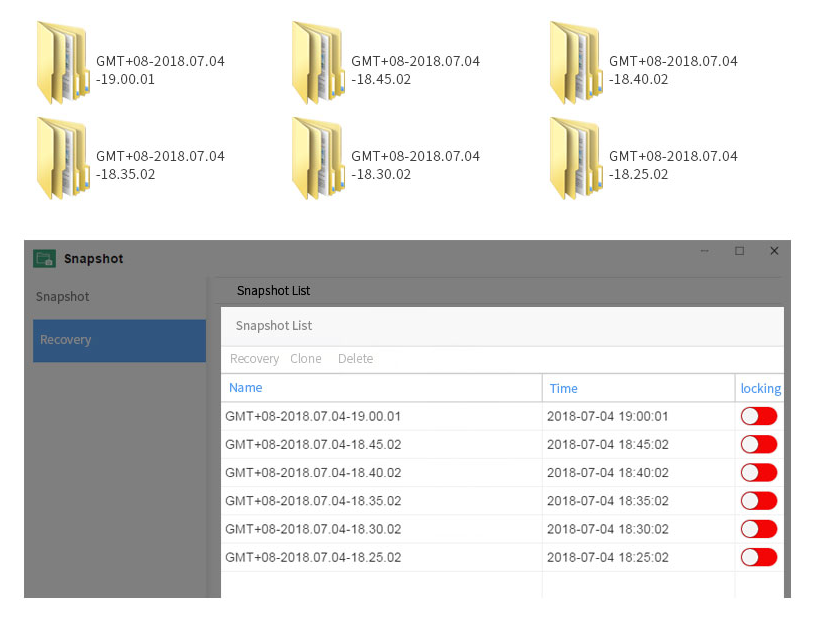Click the Delete action button
Image resolution: width=820 pixels, height=620 pixels.
point(355,359)
